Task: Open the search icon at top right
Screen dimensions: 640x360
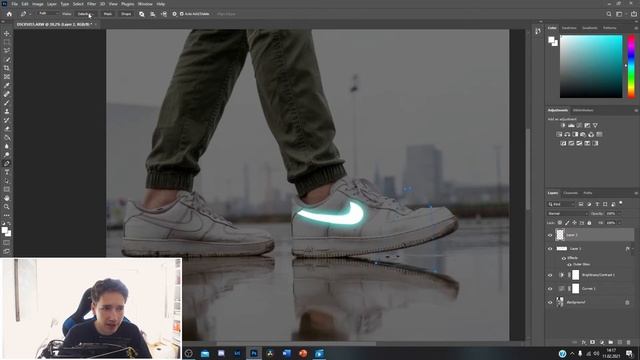Action: [x=609, y=14]
